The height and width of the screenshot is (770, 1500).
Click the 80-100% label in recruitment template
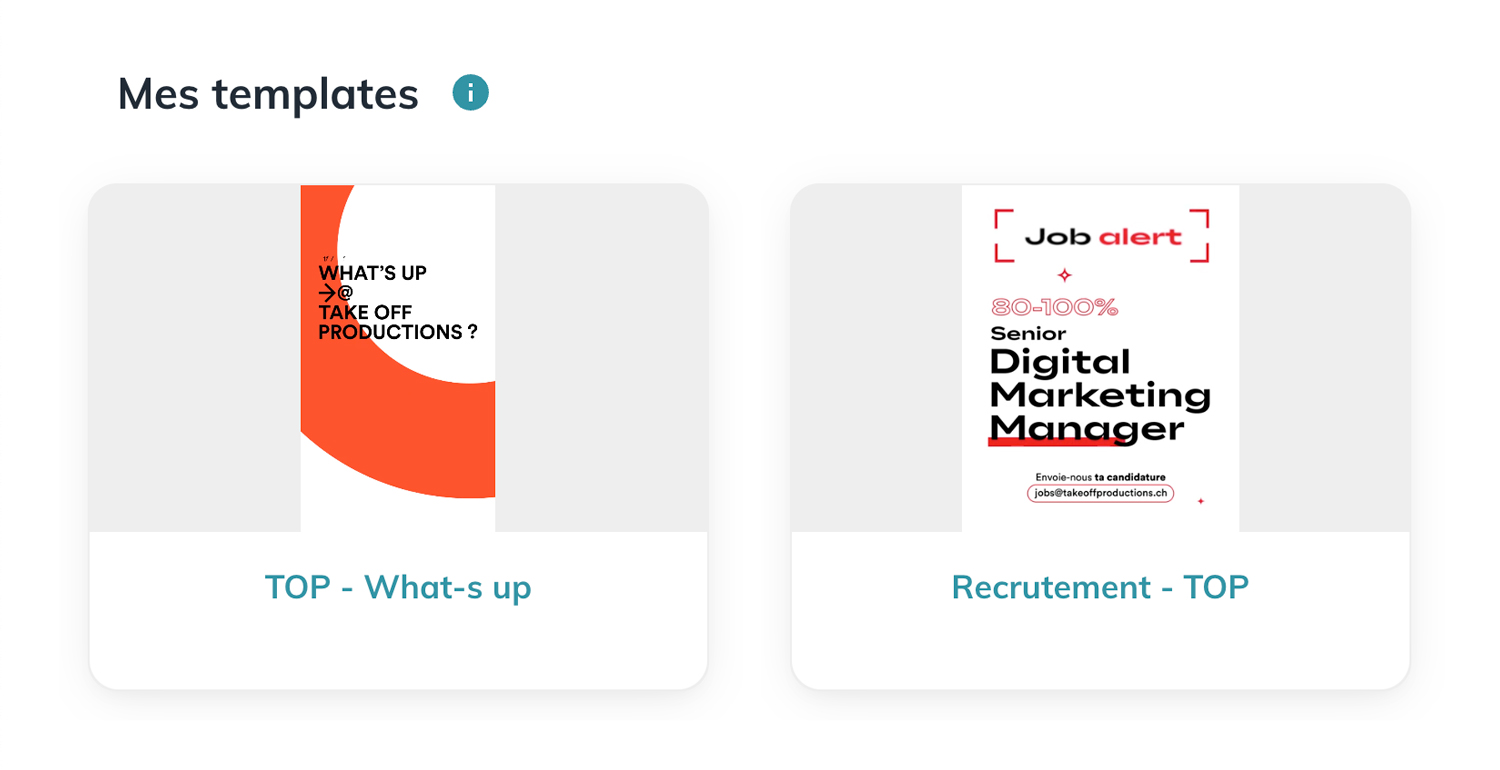tap(1054, 308)
